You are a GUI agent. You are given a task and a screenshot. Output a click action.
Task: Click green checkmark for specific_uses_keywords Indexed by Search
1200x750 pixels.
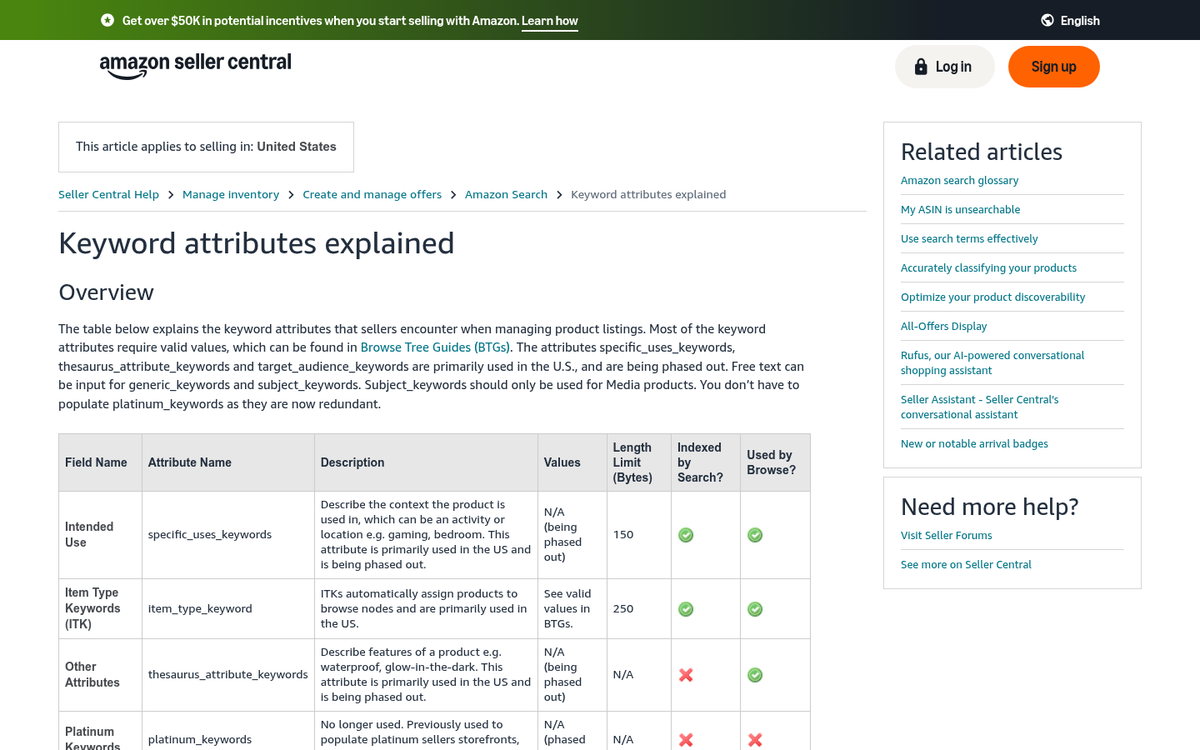686,535
